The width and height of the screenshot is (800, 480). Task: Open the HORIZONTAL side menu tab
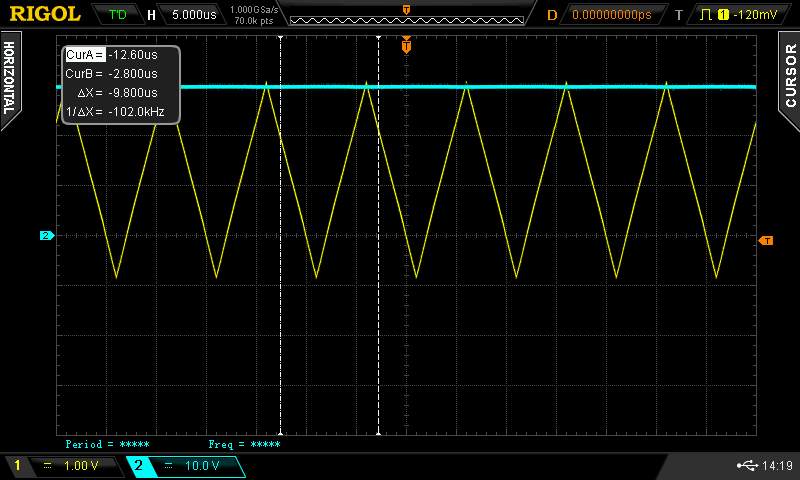tap(10, 76)
